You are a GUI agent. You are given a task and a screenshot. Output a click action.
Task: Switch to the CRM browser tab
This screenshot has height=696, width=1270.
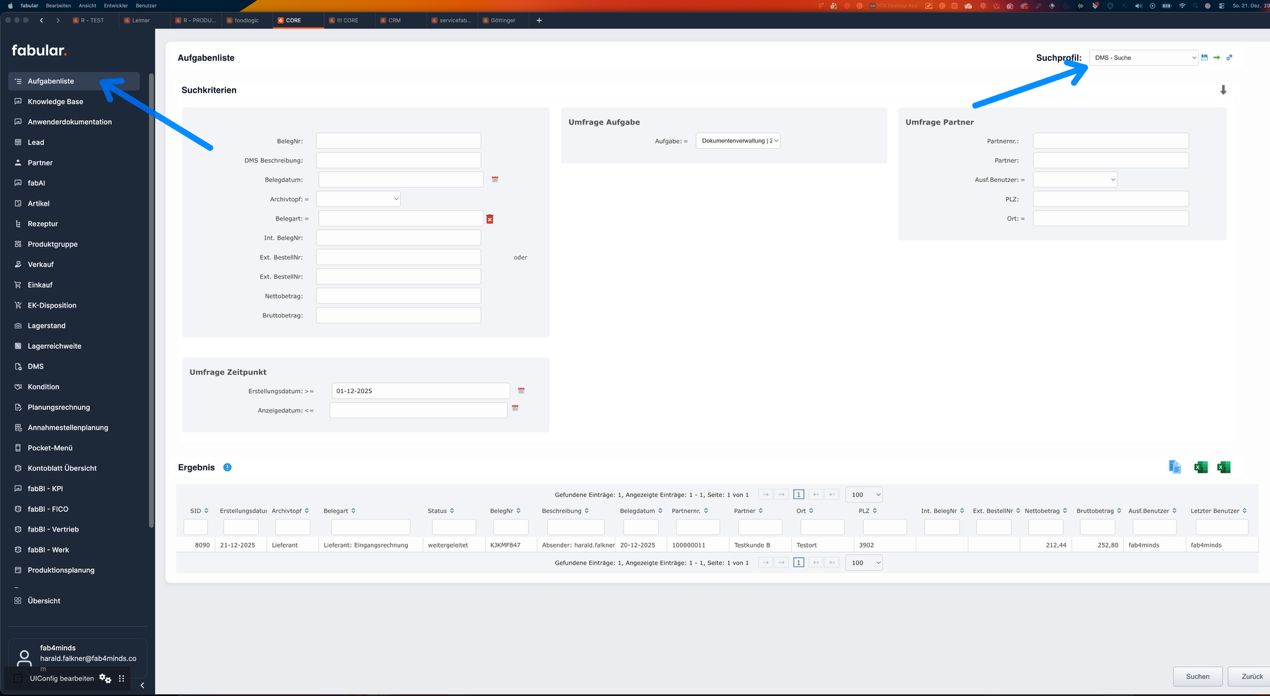click(x=397, y=19)
